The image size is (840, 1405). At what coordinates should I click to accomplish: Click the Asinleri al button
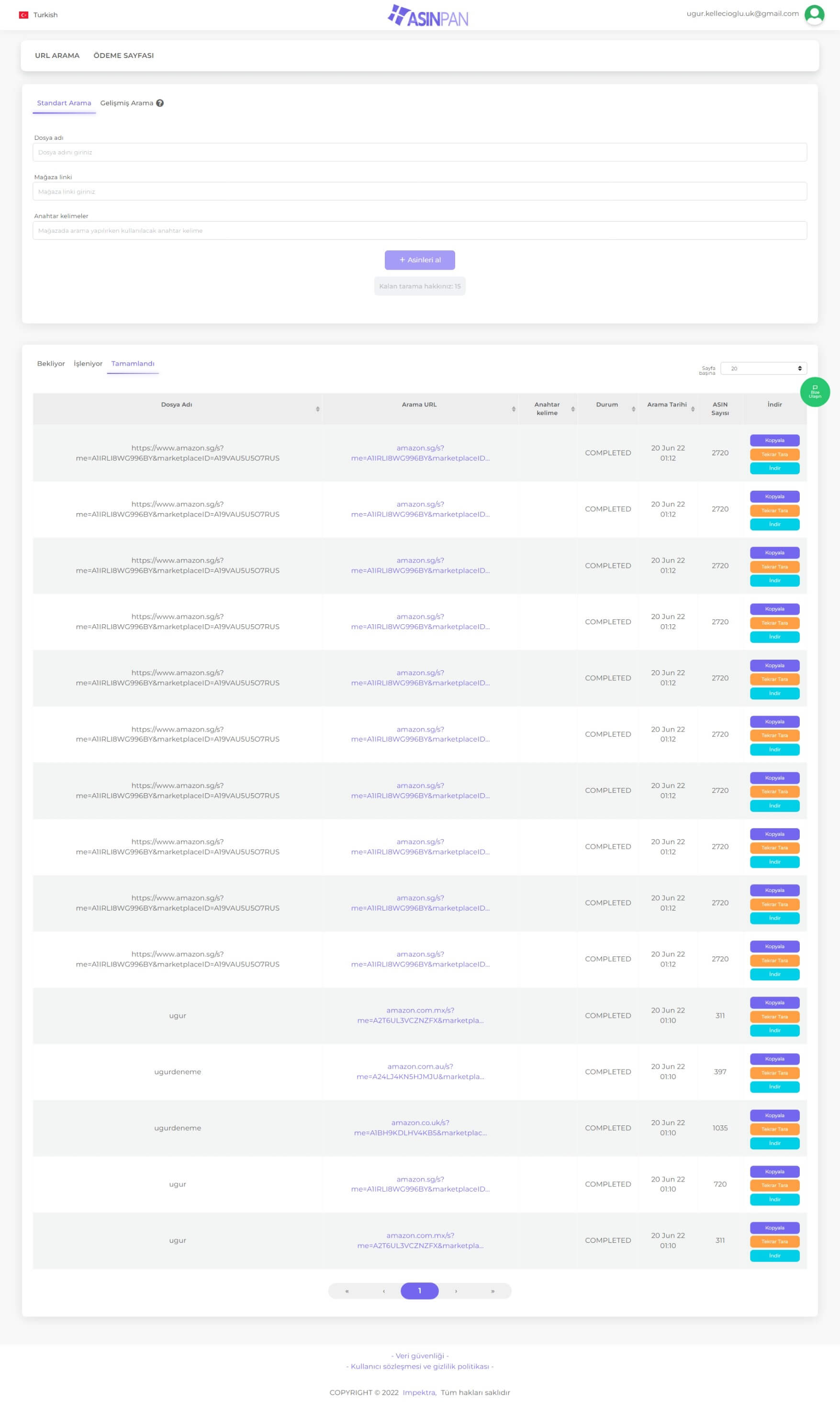419,260
